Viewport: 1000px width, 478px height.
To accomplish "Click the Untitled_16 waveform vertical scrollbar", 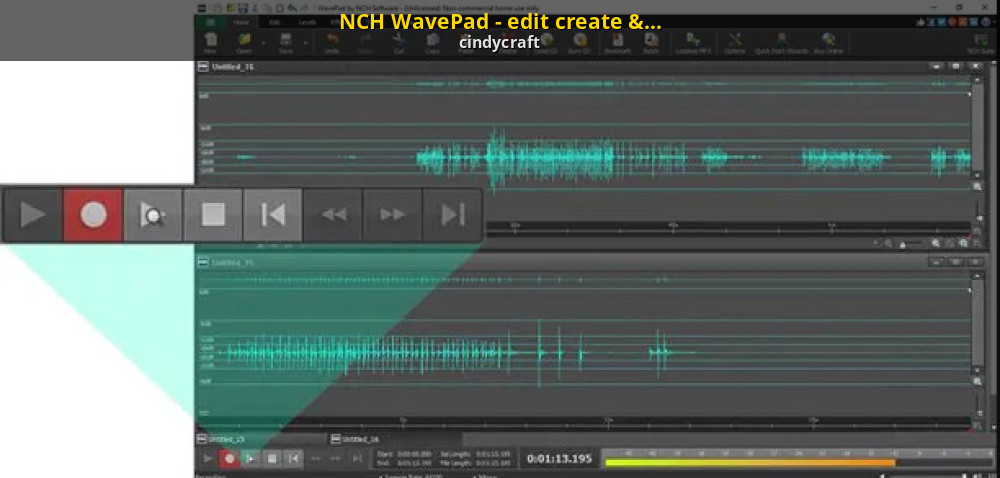I will point(976,127).
